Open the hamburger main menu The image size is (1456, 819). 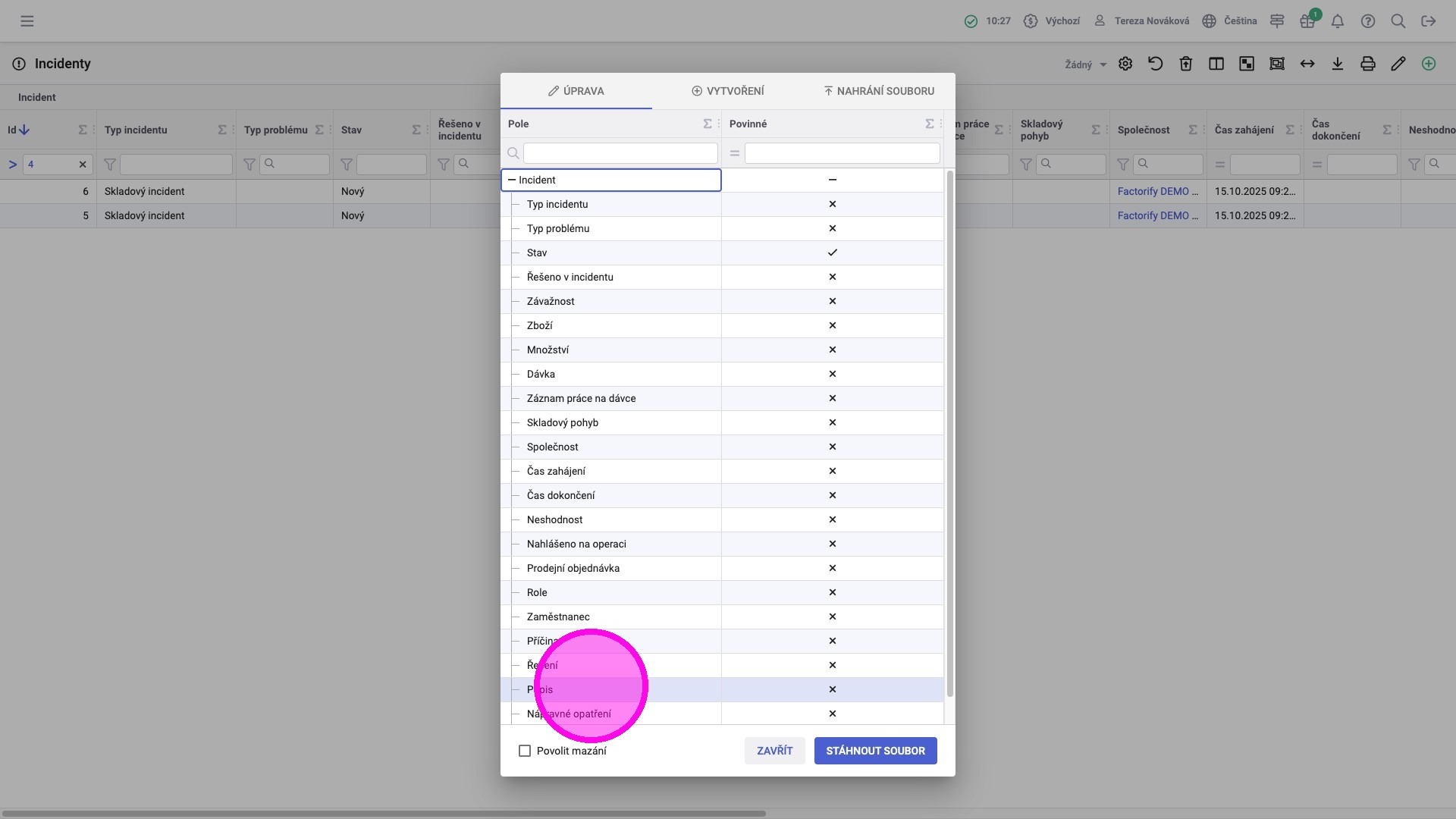[27, 21]
